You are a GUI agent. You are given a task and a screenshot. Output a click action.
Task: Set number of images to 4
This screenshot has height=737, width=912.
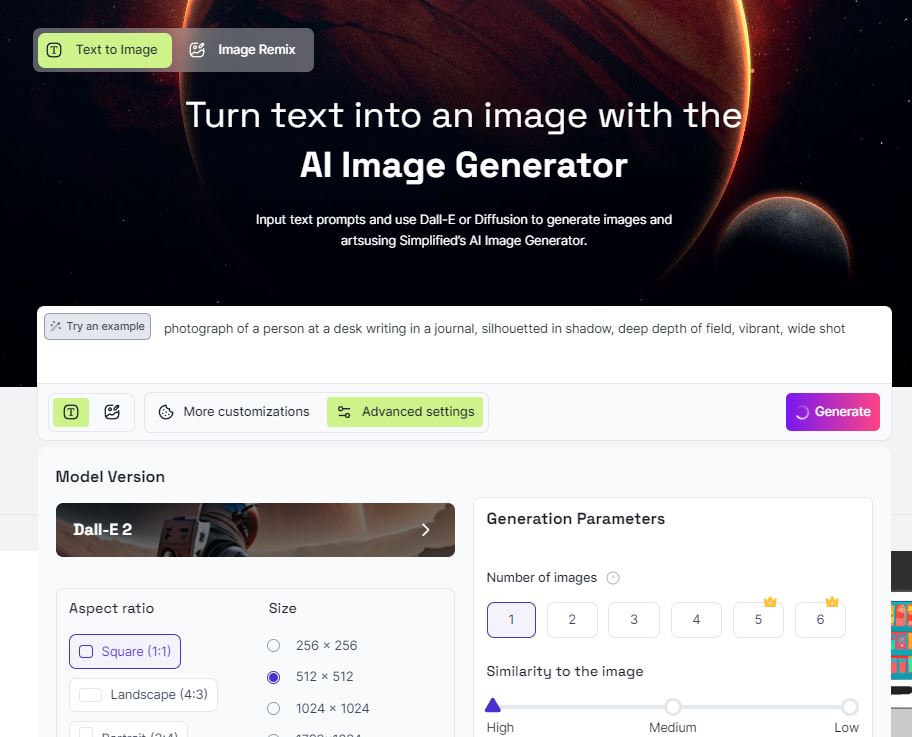point(696,620)
